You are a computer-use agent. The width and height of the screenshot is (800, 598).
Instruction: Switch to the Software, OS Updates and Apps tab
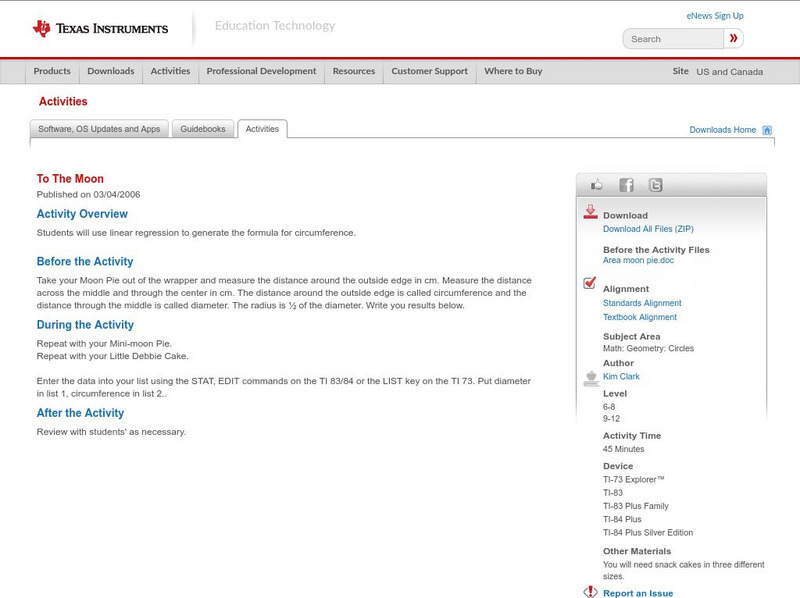pos(97,128)
